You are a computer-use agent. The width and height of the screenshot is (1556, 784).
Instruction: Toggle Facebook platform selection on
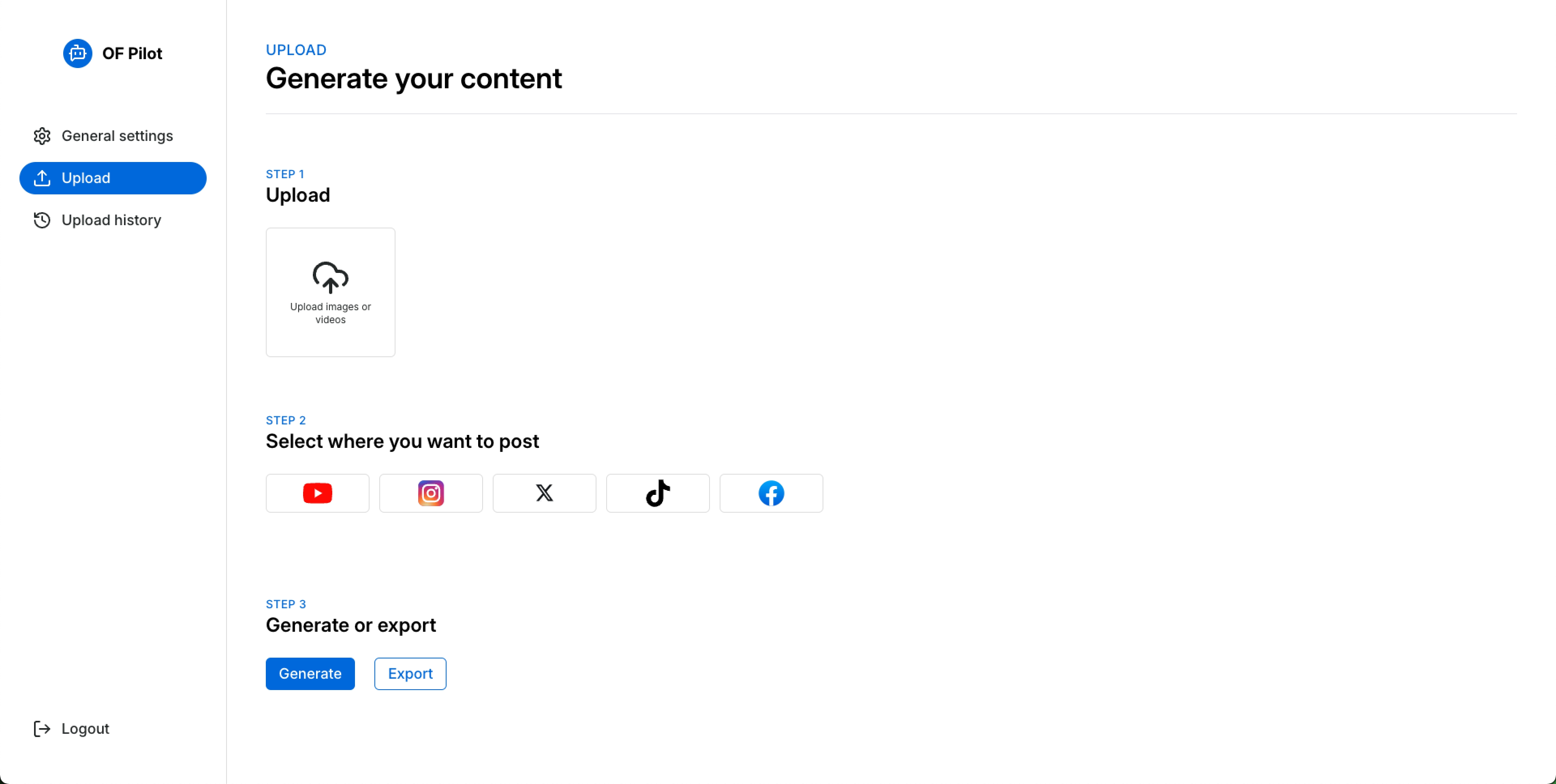coord(771,493)
